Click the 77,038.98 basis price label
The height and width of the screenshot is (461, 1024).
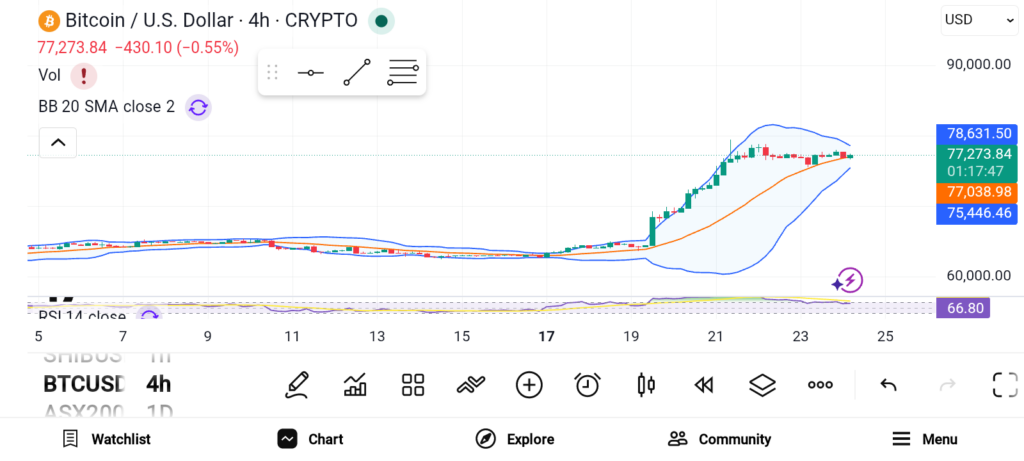976,193
